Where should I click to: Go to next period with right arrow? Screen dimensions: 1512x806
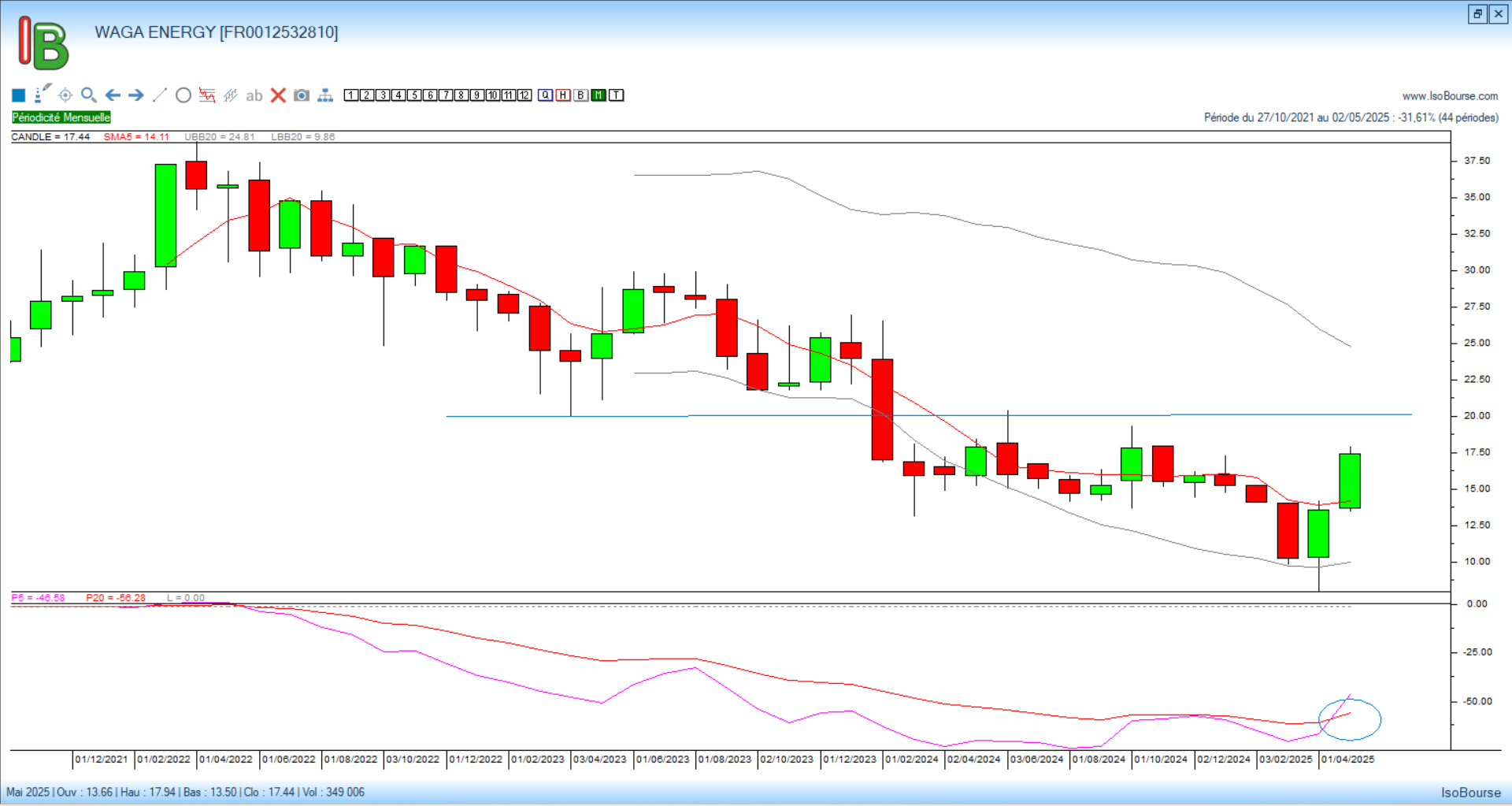[x=136, y=95]
